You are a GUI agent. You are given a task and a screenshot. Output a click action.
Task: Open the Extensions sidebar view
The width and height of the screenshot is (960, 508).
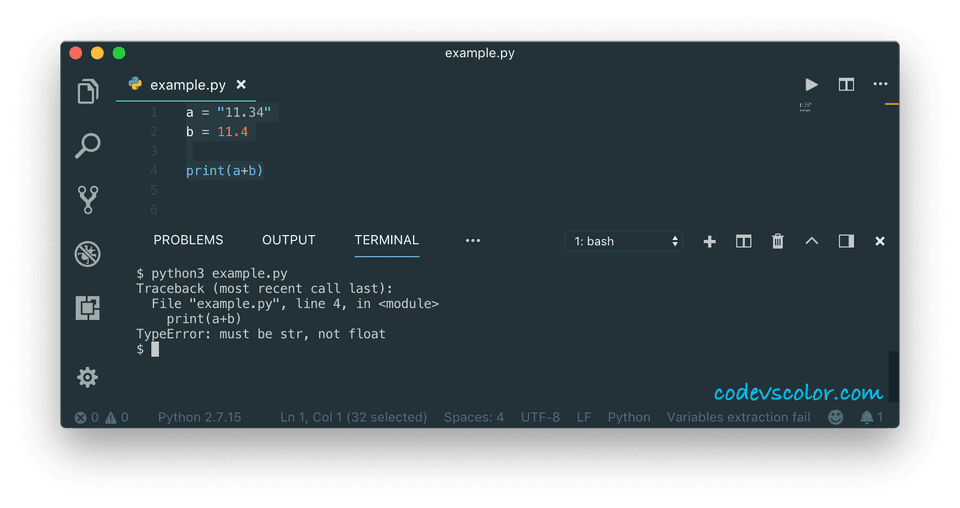click(x=88, y=308)
